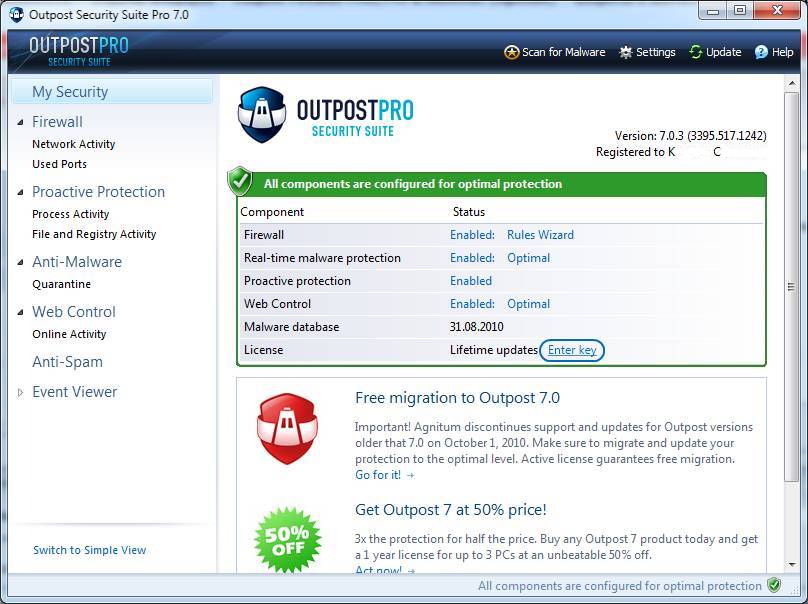The image size is (808, 604).
Task: Click Get Outpost 7 at 50% price heading
Action: click(450, 510)
